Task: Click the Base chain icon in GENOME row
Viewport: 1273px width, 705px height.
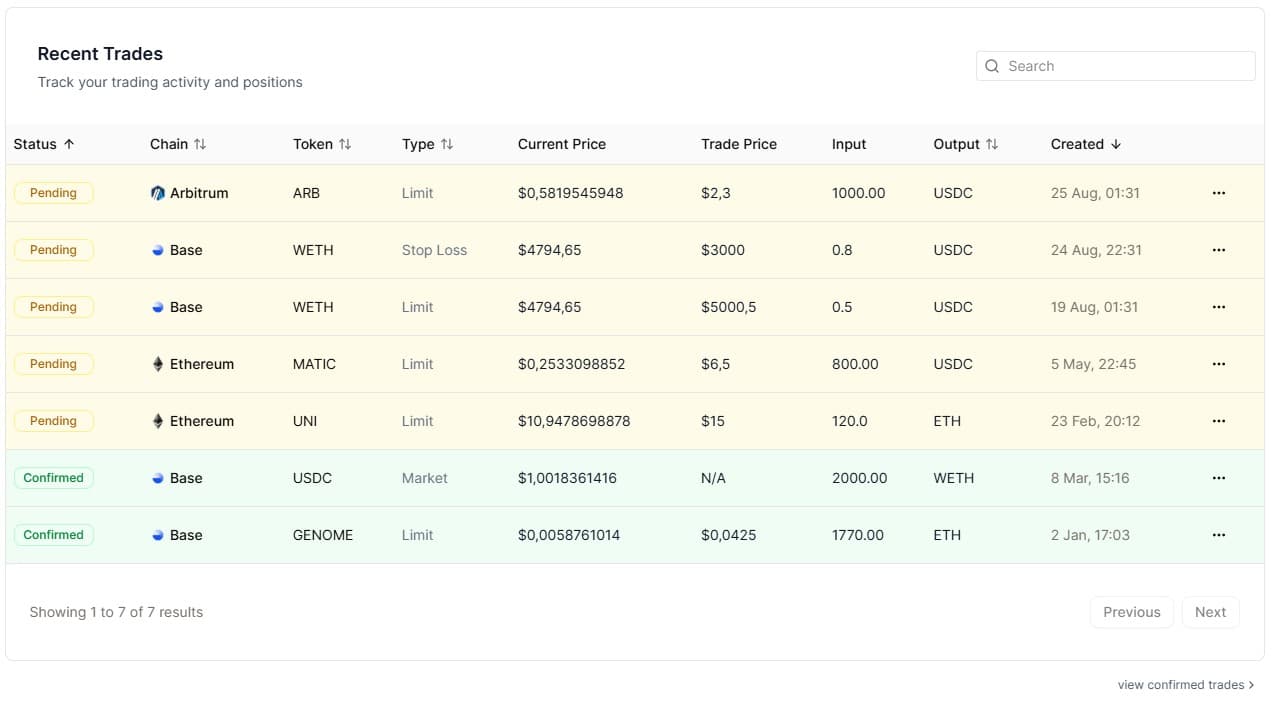Action: (157, 535)
